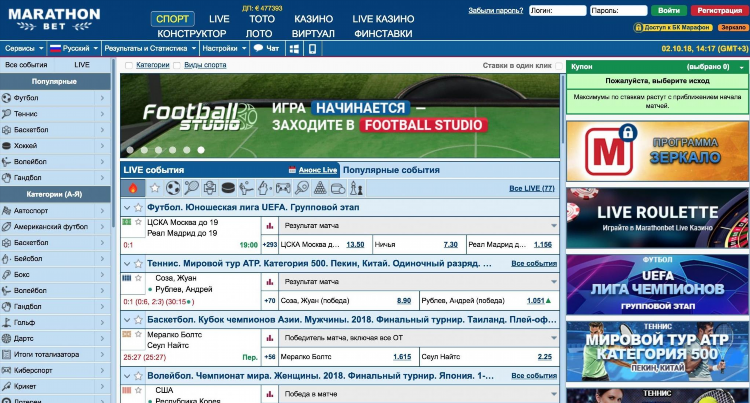Image resolution: width=750 pixels, height=403 pixels.
Task: Open Анонс Live calendar link
Action: 313,170
